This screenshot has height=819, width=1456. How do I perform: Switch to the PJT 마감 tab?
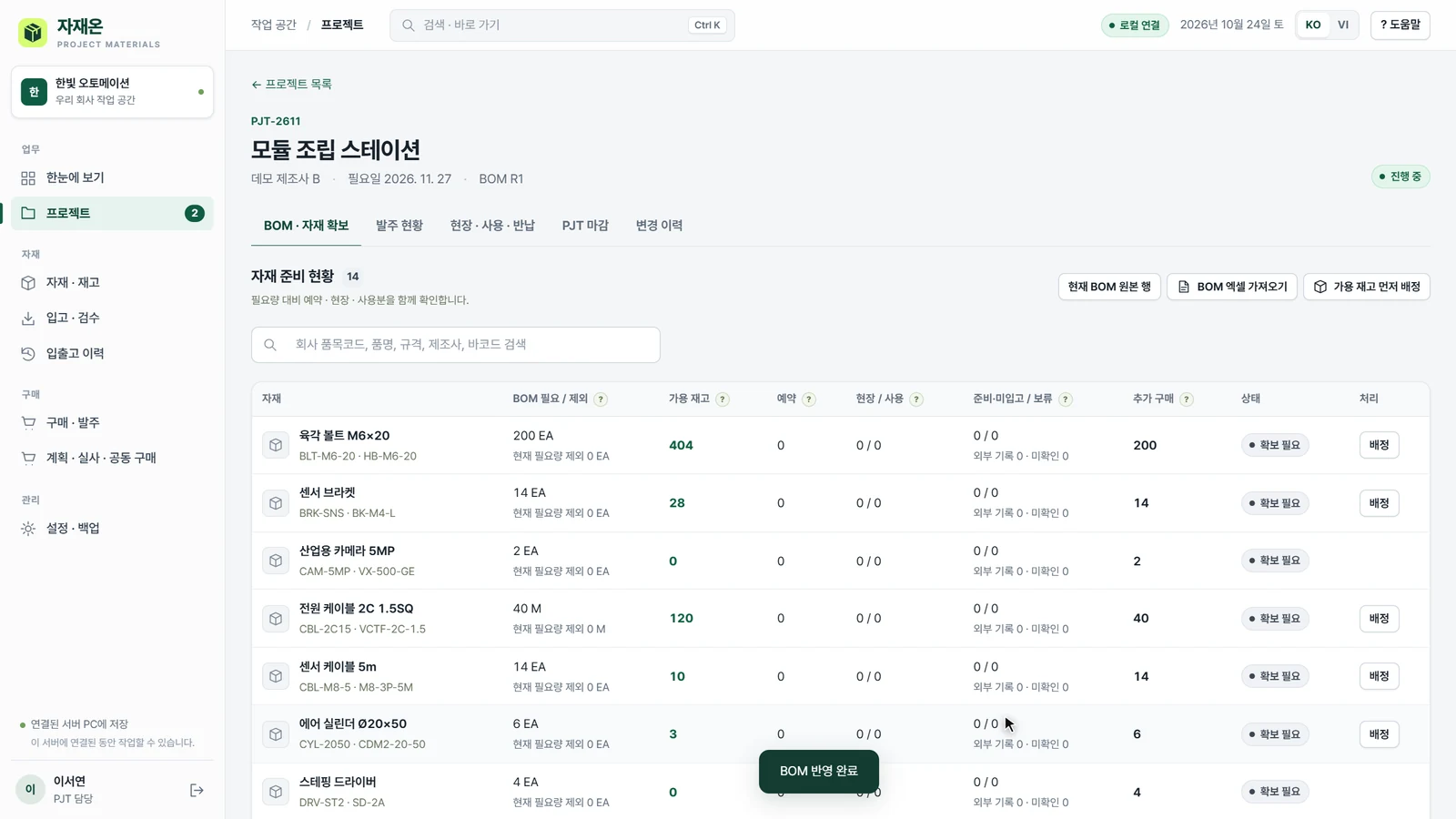[585, 226]
